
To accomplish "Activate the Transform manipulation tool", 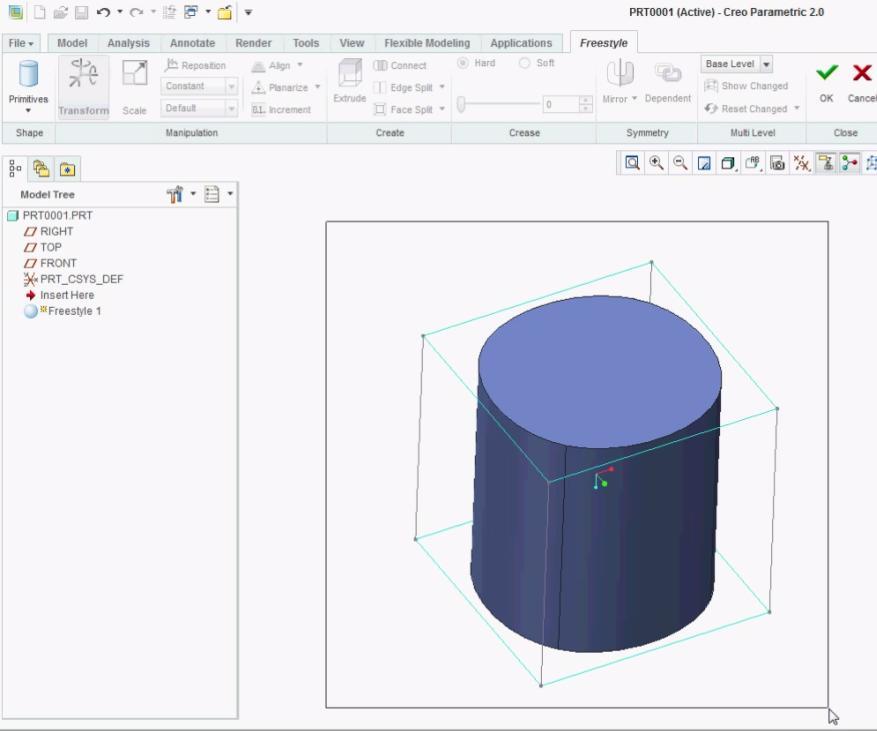I will click(x=83, y=87).
